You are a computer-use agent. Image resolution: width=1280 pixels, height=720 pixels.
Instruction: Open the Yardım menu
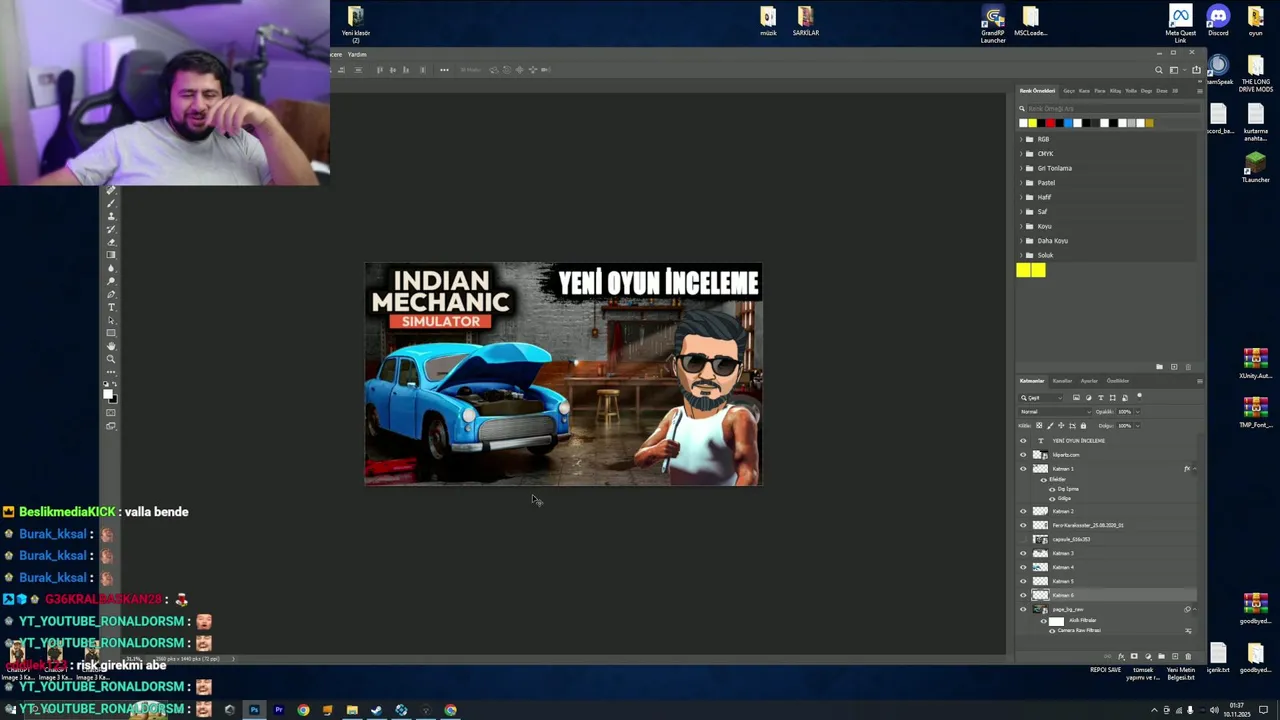[357, 55]
